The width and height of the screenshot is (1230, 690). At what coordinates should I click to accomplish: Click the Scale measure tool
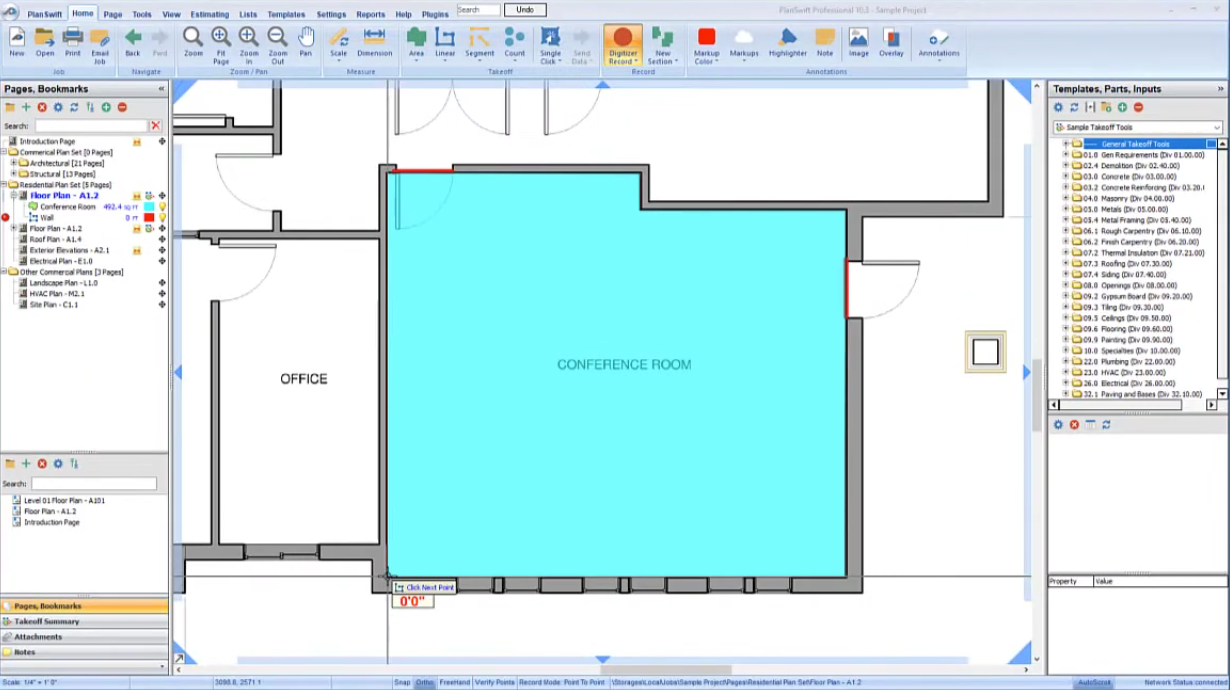click(x=338, y=43)
